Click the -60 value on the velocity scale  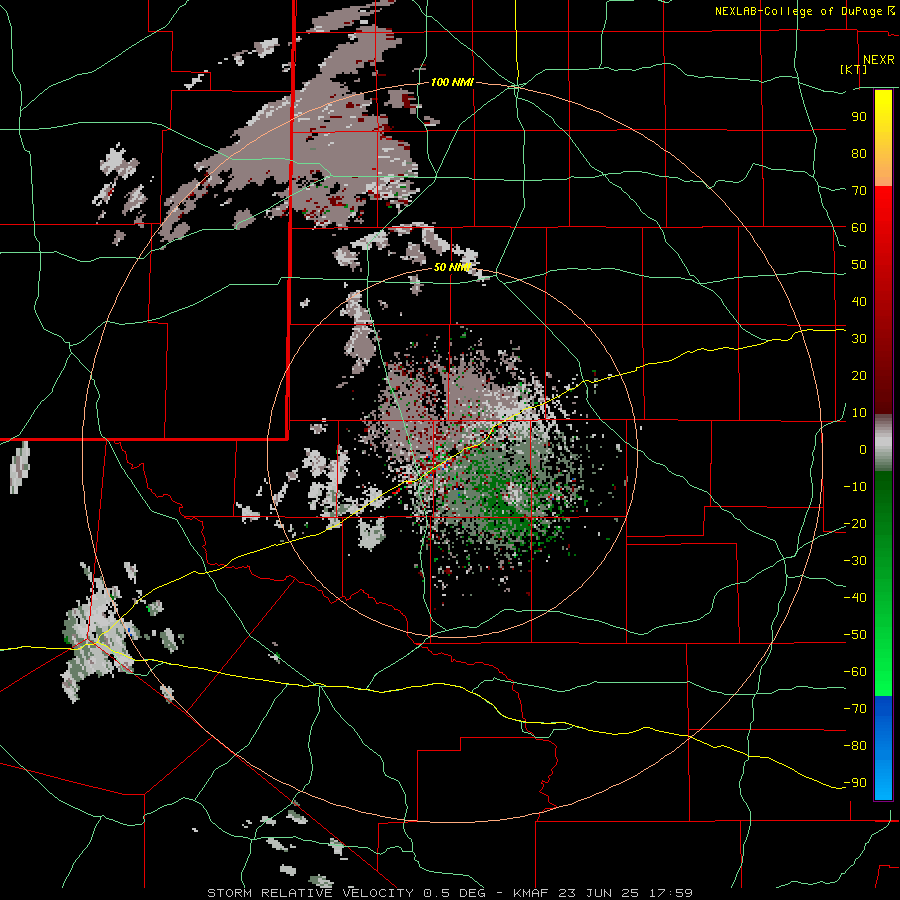(855, 672)
